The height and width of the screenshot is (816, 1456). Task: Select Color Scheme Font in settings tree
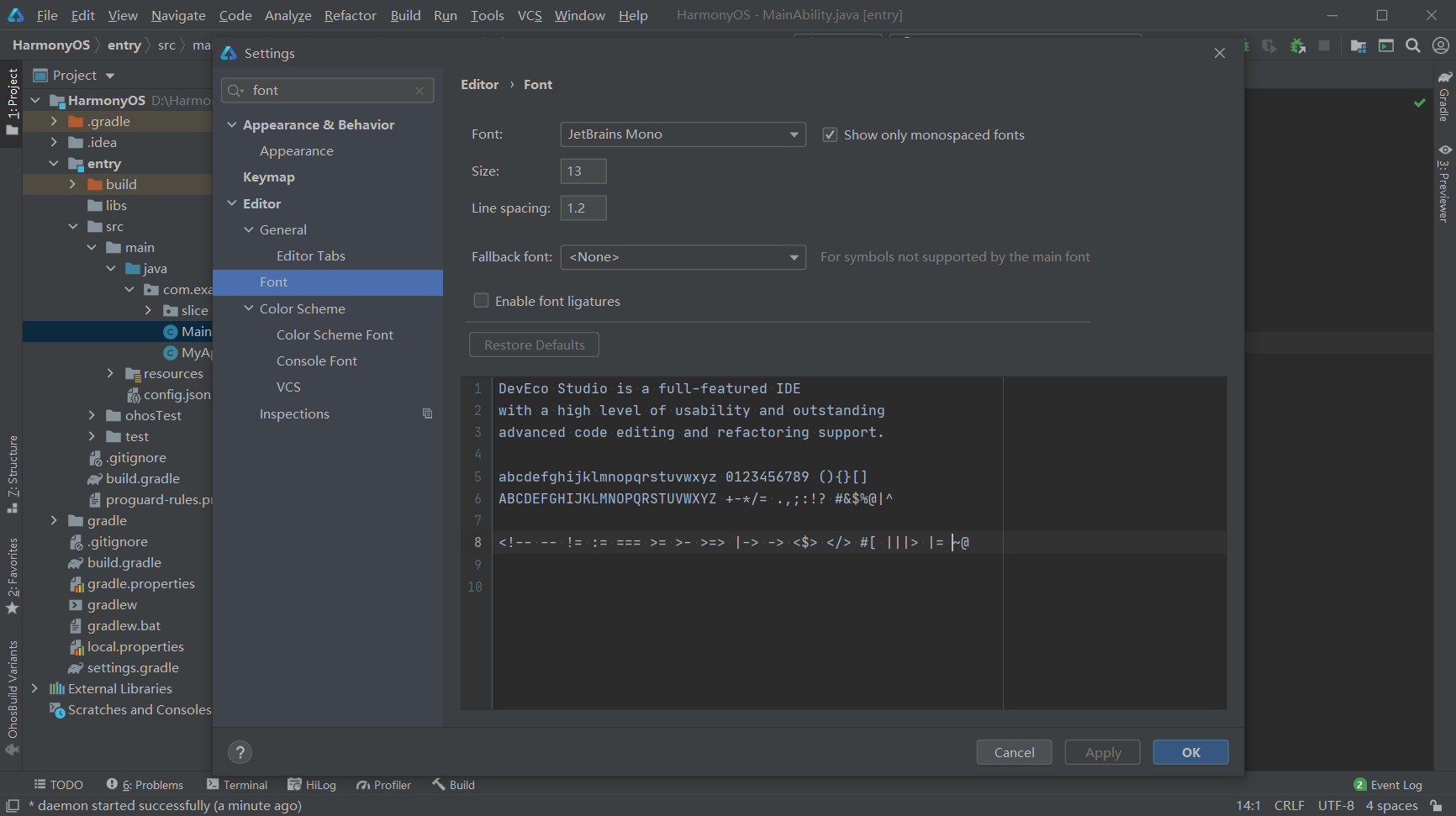pyautogui.click(x=335, y=334)
